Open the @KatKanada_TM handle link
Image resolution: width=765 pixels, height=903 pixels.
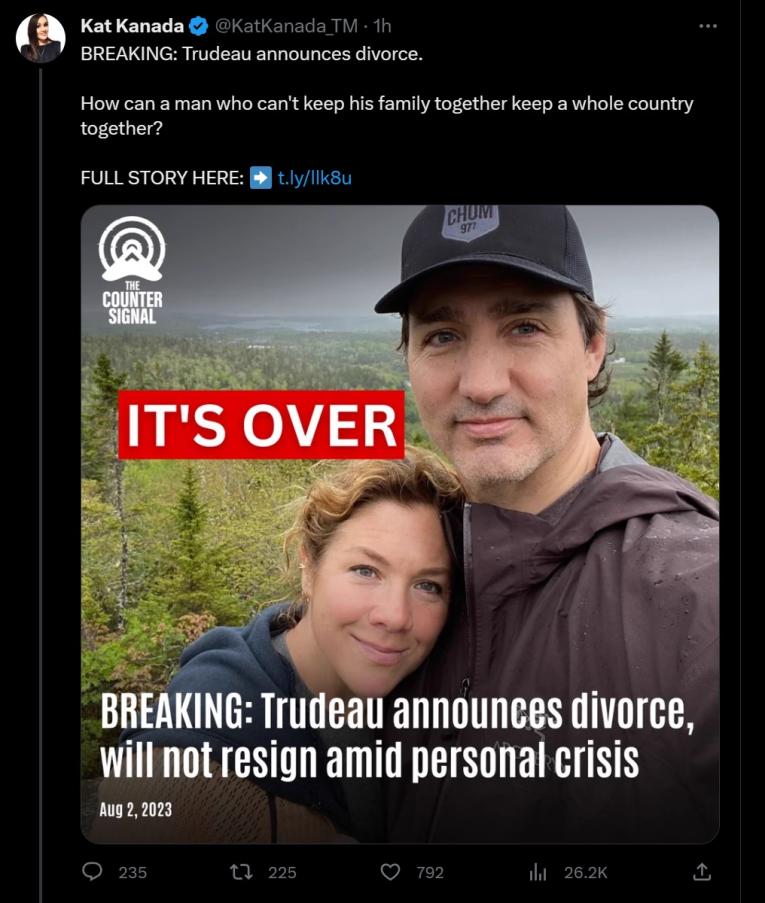click(x=286, y=26)
